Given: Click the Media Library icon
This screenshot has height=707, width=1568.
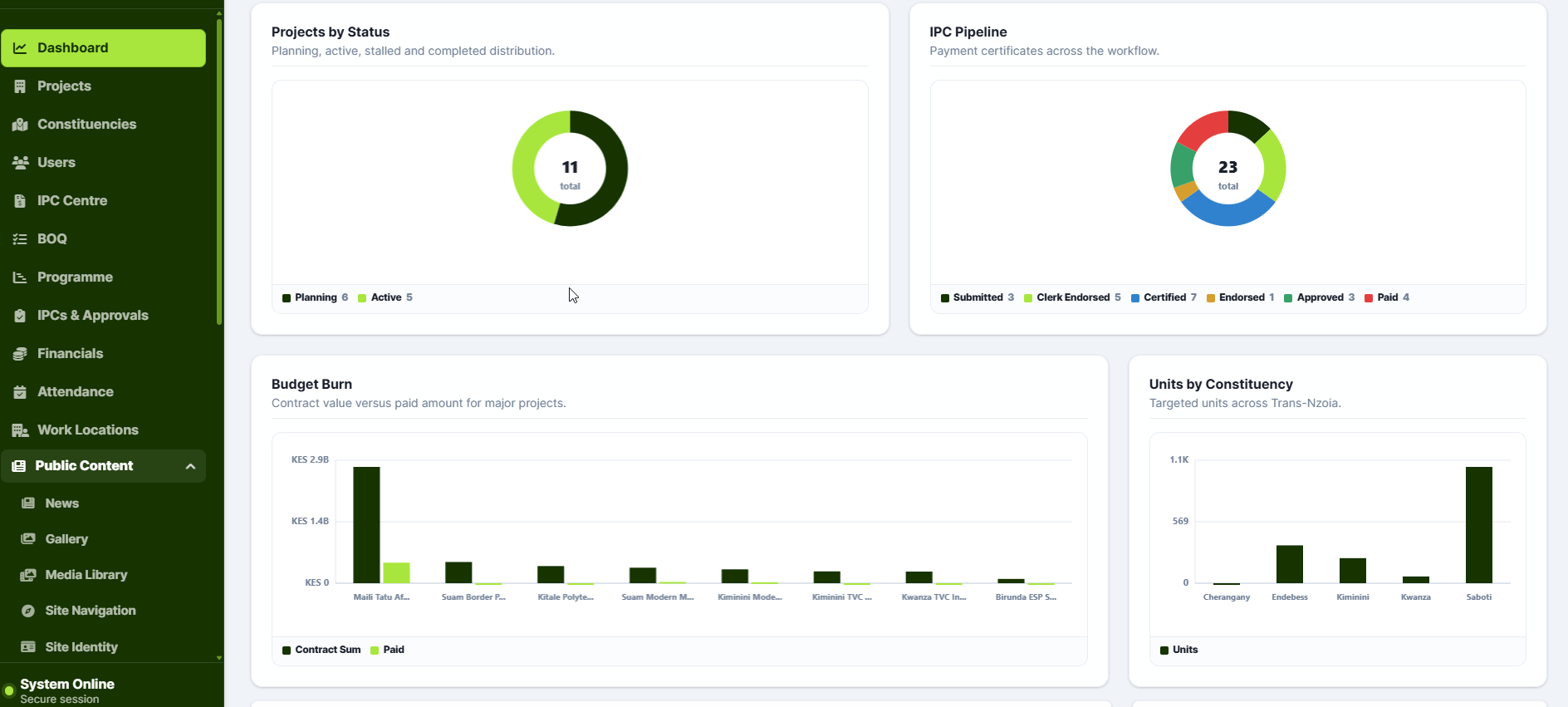Looking at the screenshot, I should [28, 575].
